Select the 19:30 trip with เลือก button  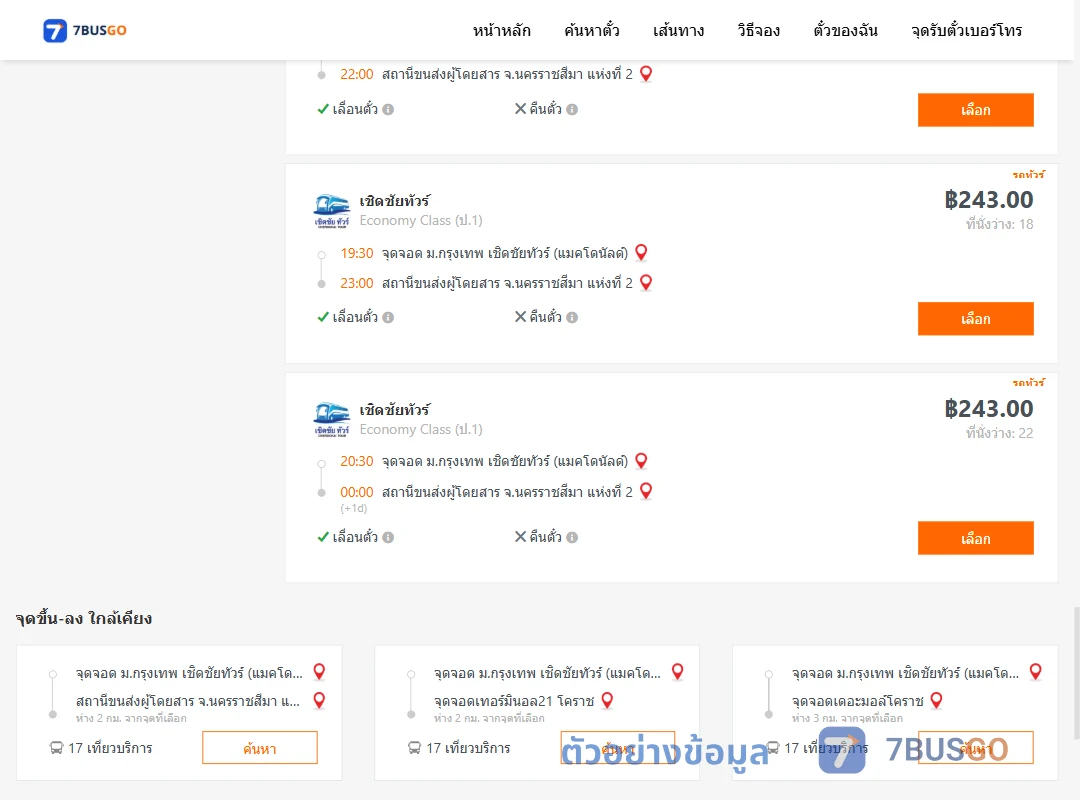[975, 319]
